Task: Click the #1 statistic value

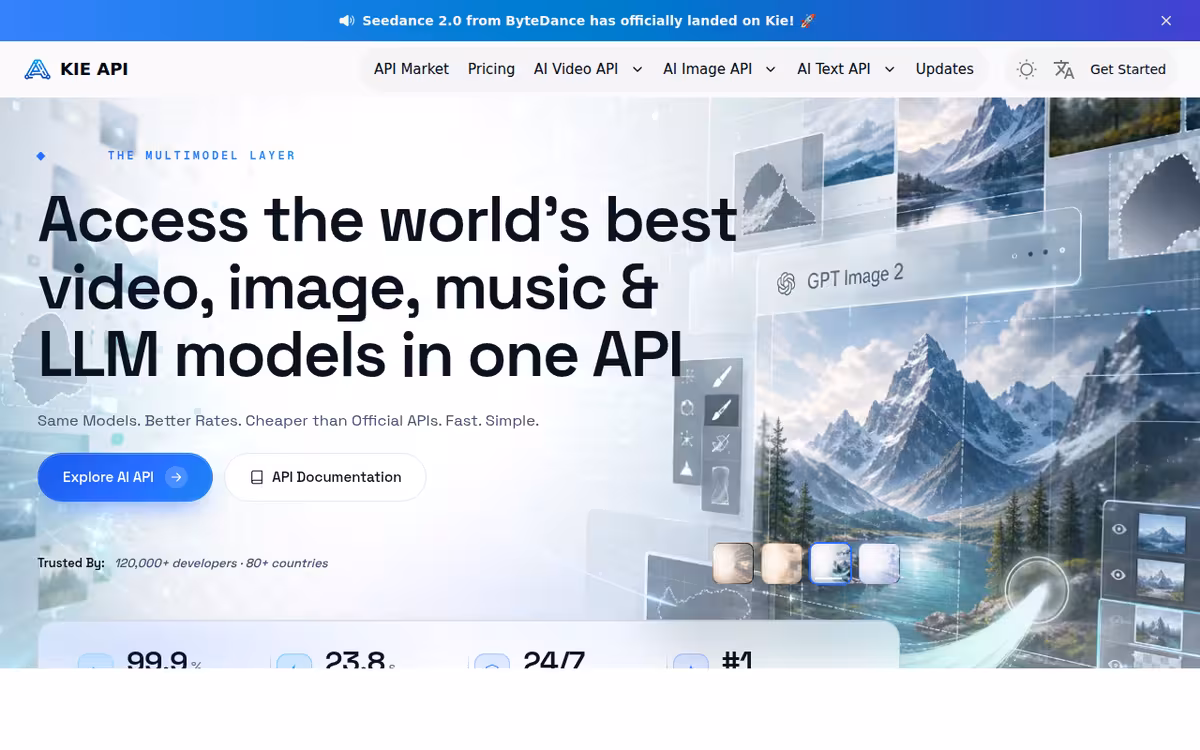Action: [737, 659]
